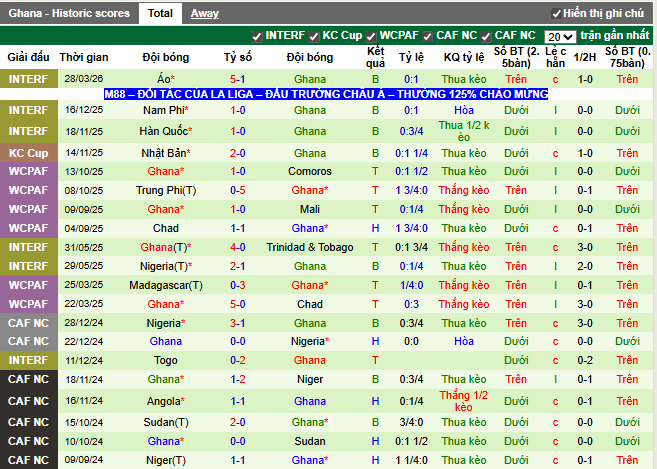Open the 4-0 score against Trinidad & Tobago
This screenshot has width=657, height=469.
tap(238, 247)
